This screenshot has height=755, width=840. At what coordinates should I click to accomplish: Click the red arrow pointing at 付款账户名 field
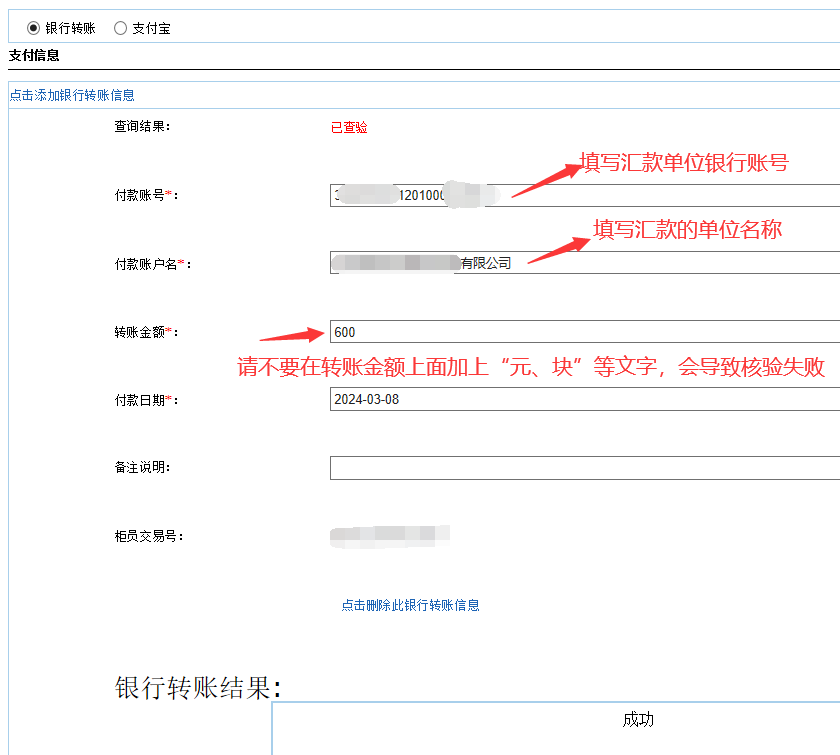557,250
